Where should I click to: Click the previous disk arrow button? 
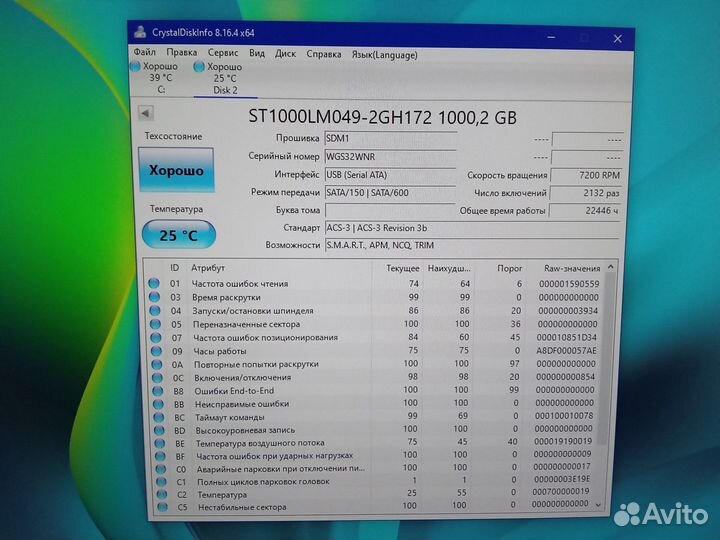point(146,114)
